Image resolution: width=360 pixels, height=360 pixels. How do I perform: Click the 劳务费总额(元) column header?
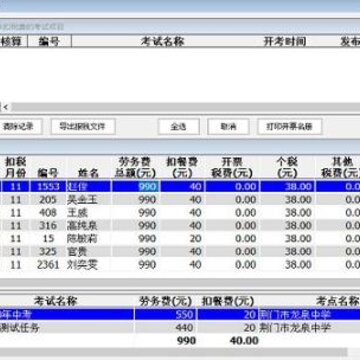[x=135, y=167]
